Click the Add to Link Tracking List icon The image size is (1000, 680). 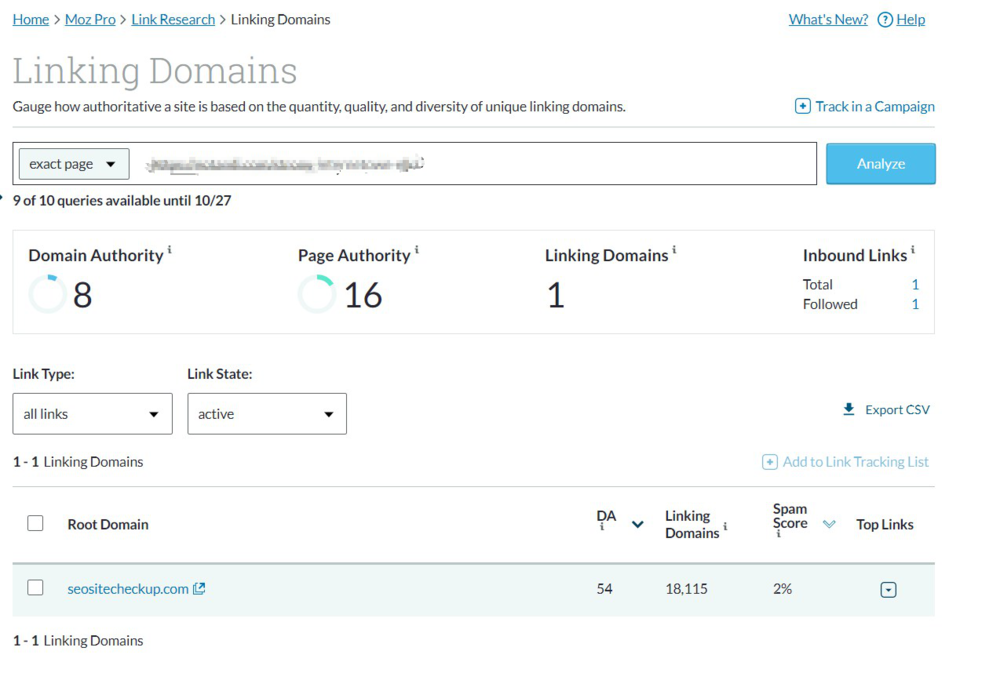(769, 462)
